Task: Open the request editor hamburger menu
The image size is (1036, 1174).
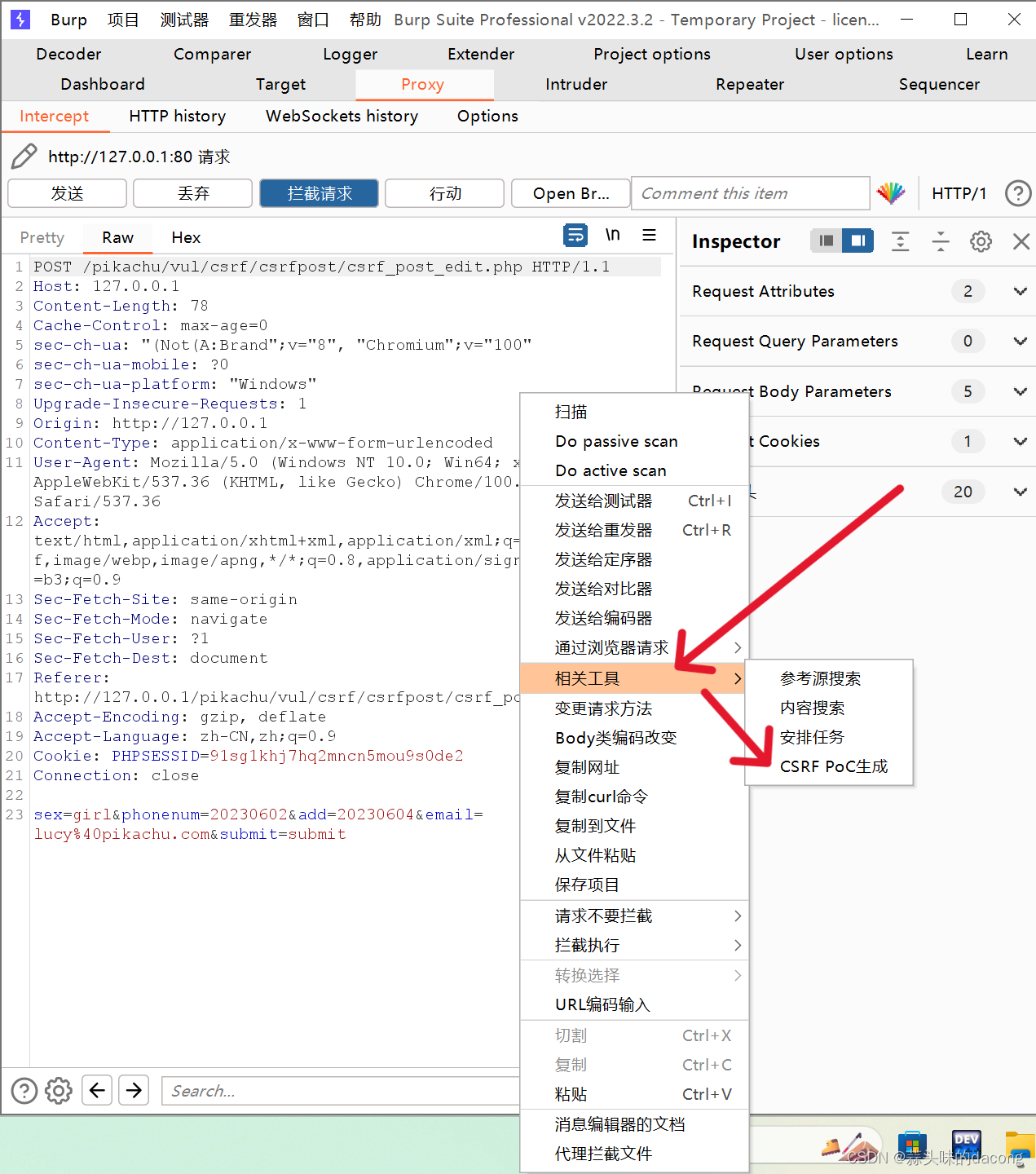Action: coord(649,235)
